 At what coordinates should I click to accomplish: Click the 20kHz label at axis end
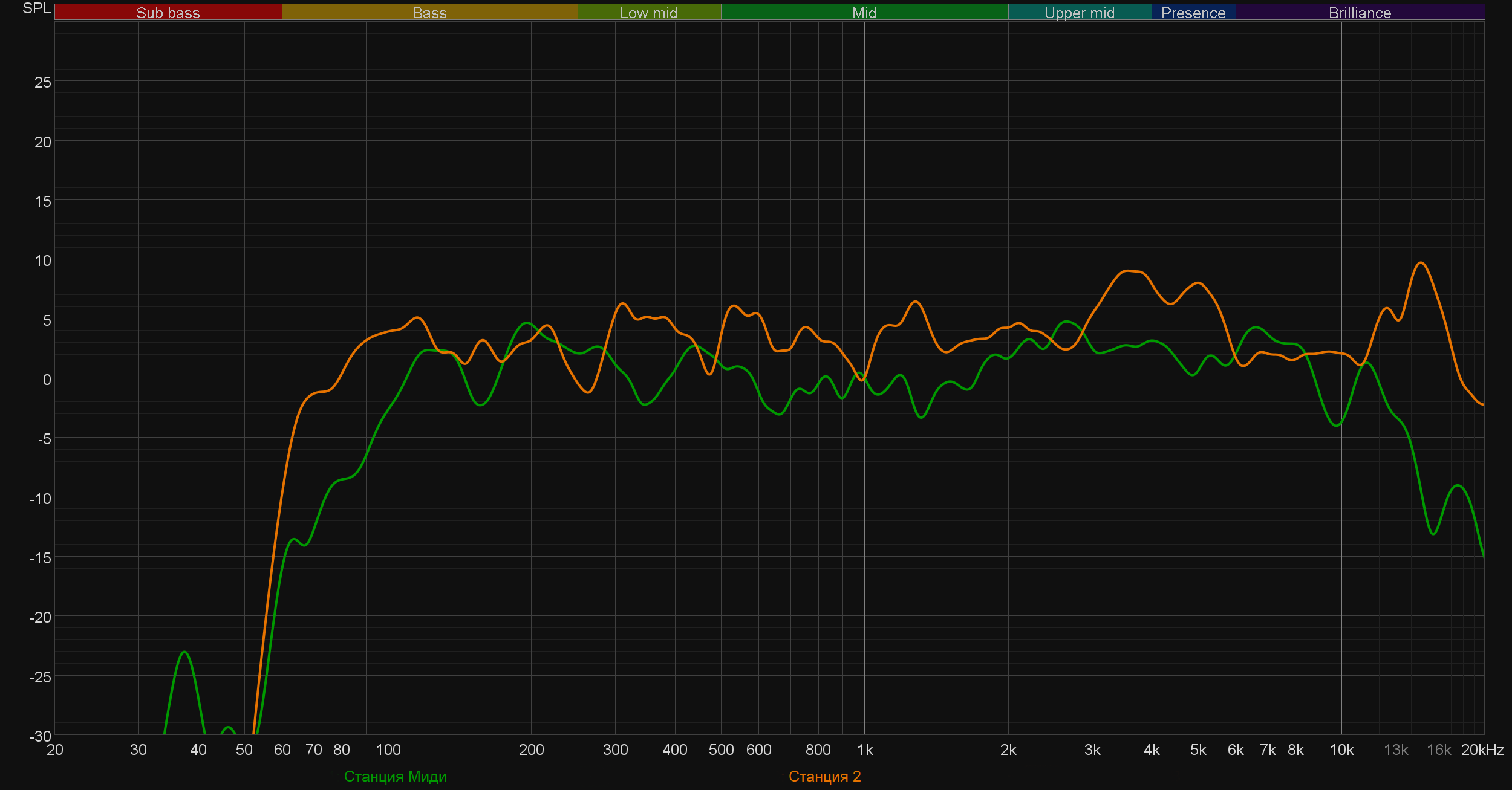[x=1482, y=750]
